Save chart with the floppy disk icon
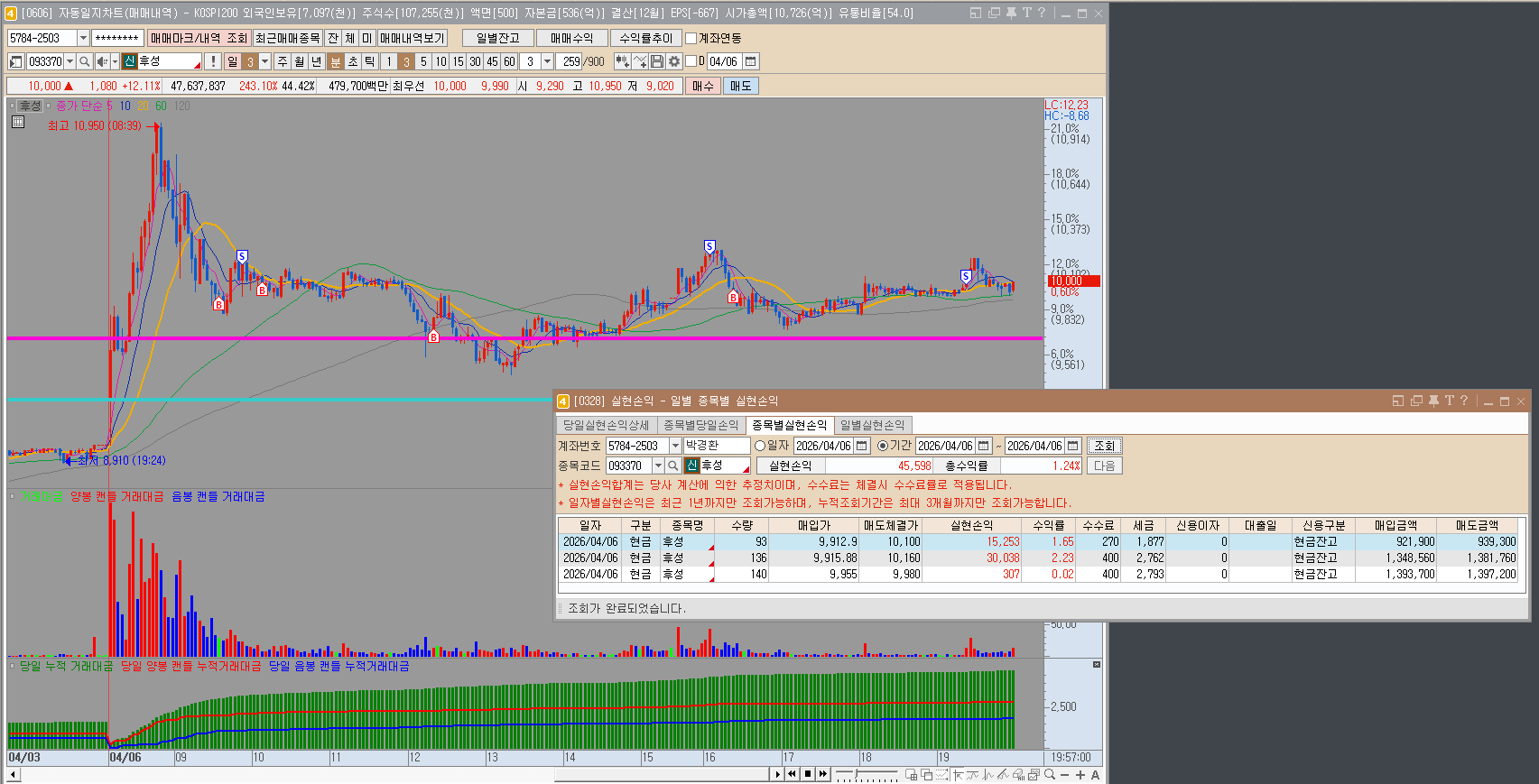This screenshot has width=1539, height=784. 657,61
